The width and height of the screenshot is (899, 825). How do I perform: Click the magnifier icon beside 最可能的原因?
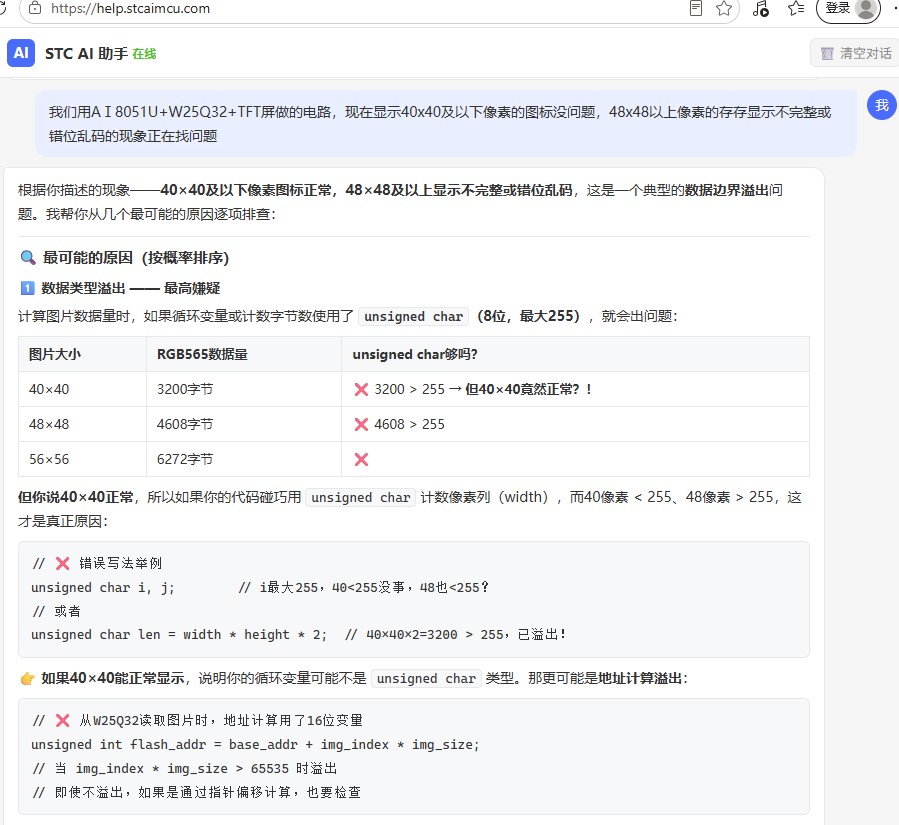[28, 257]
